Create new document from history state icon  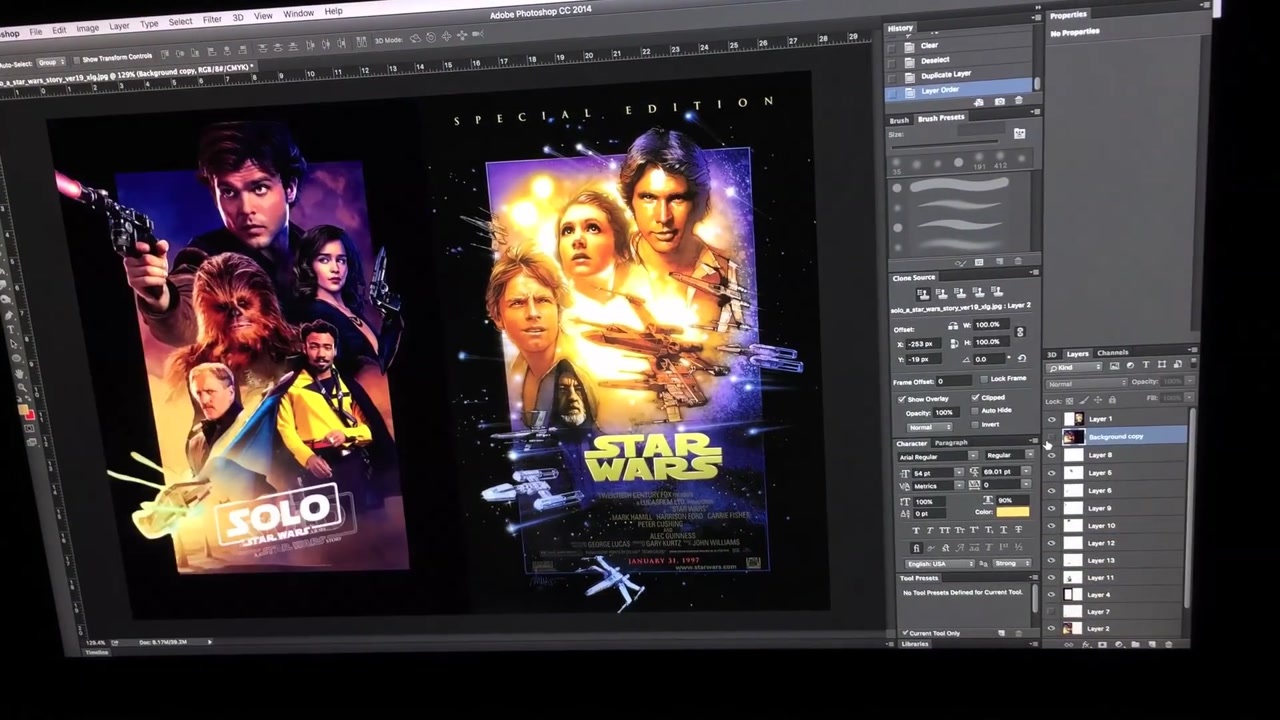coord(979,102)
